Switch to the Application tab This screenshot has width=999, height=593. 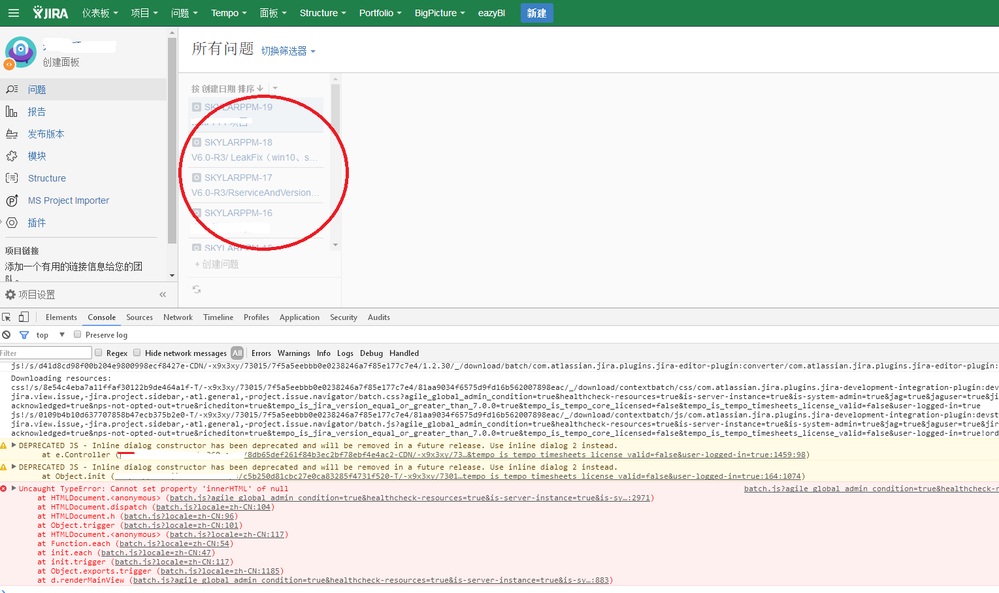pyautogui.click(x=299, y=317)
